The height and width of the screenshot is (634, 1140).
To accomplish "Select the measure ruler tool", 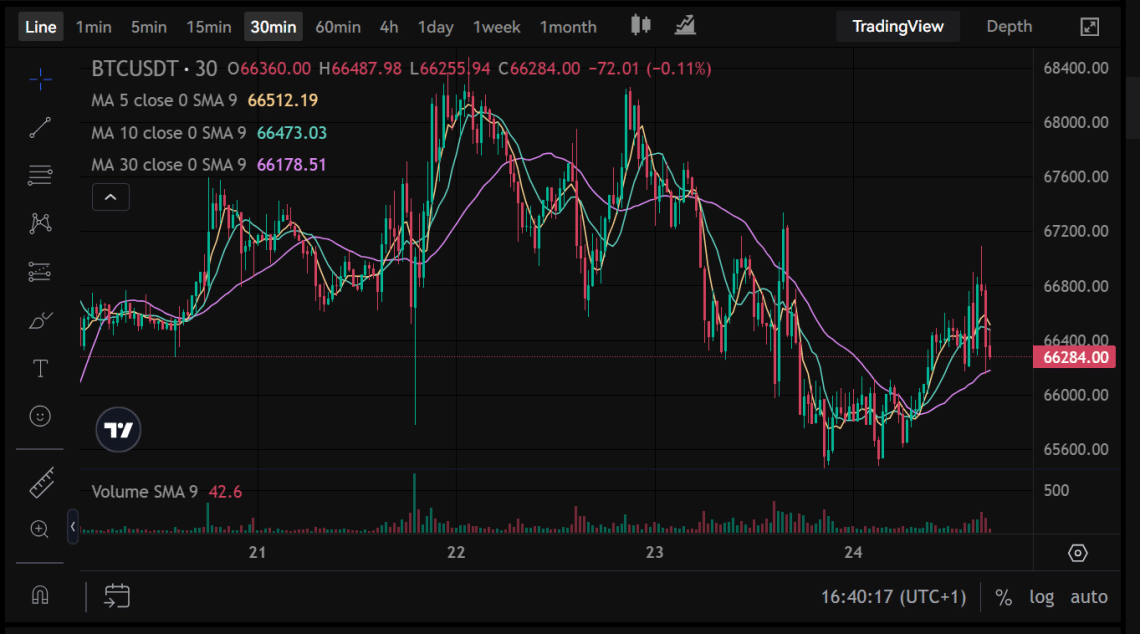I will (x=40, y=480).
